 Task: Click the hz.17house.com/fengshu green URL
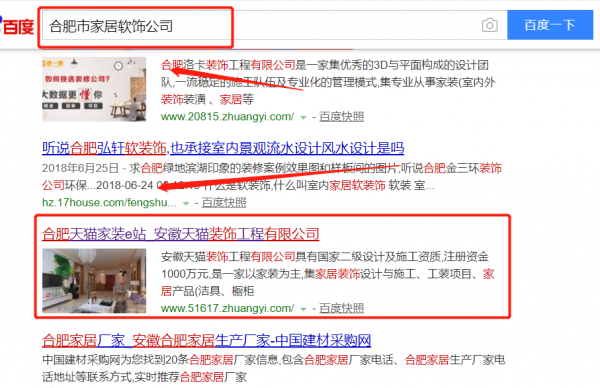(109, 203)
